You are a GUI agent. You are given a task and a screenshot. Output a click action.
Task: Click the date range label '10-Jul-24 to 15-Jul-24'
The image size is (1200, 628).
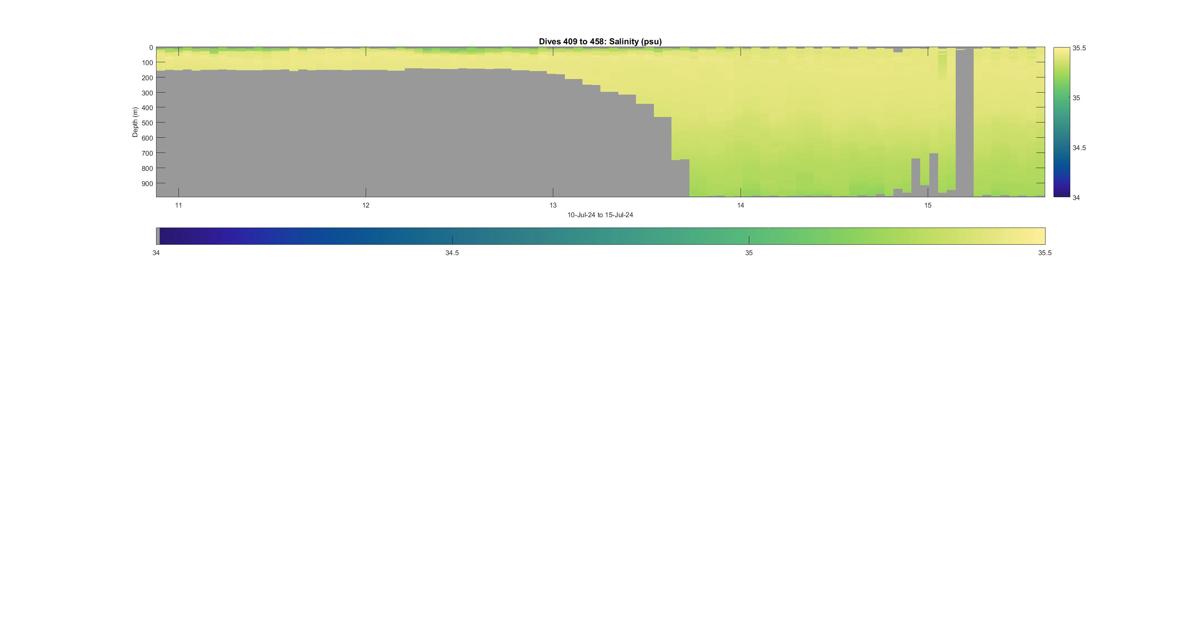coord(600,215)
